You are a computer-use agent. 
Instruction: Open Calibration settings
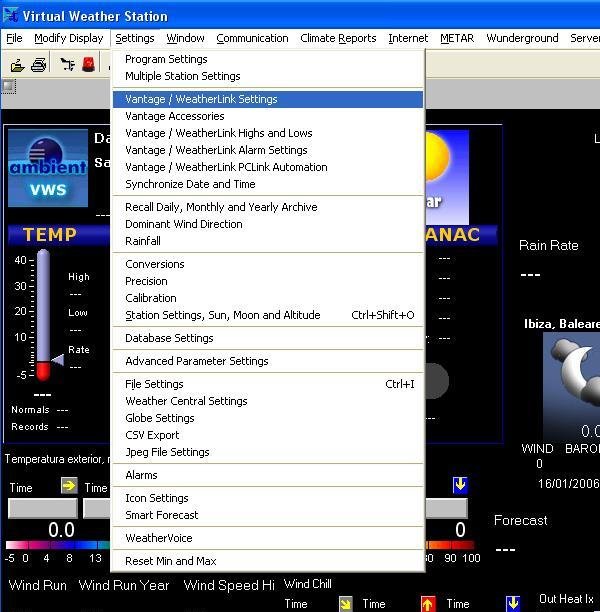click(x=268, y=298)
